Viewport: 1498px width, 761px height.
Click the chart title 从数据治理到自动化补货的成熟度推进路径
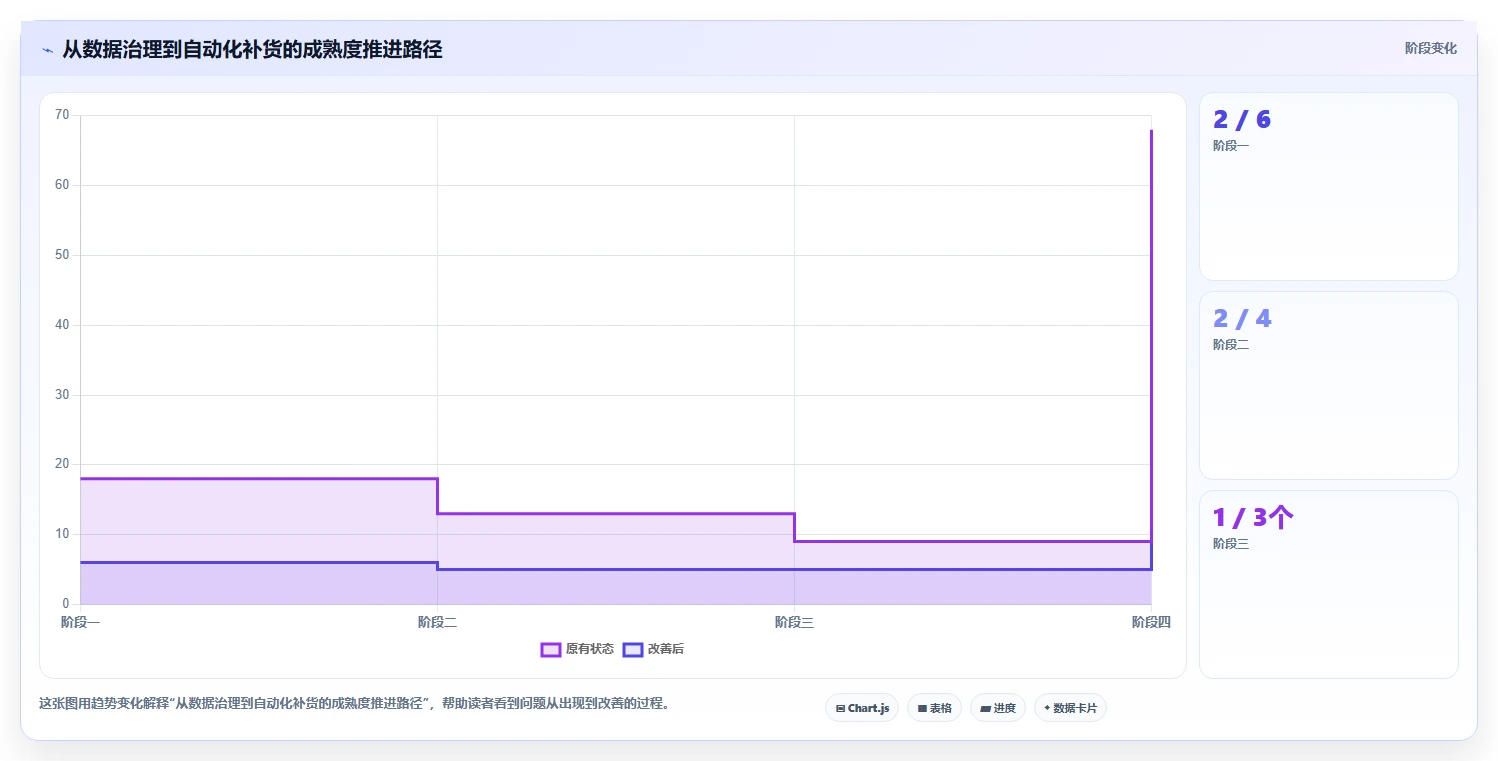tap(252, 49)
